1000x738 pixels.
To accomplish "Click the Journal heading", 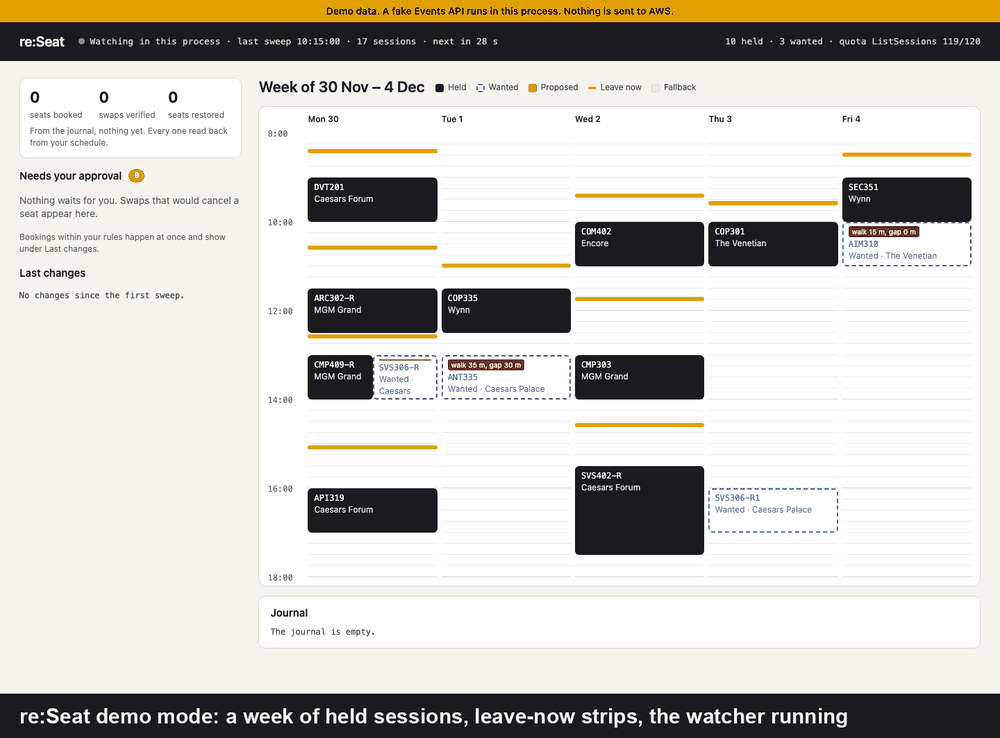I will point(289,613).
